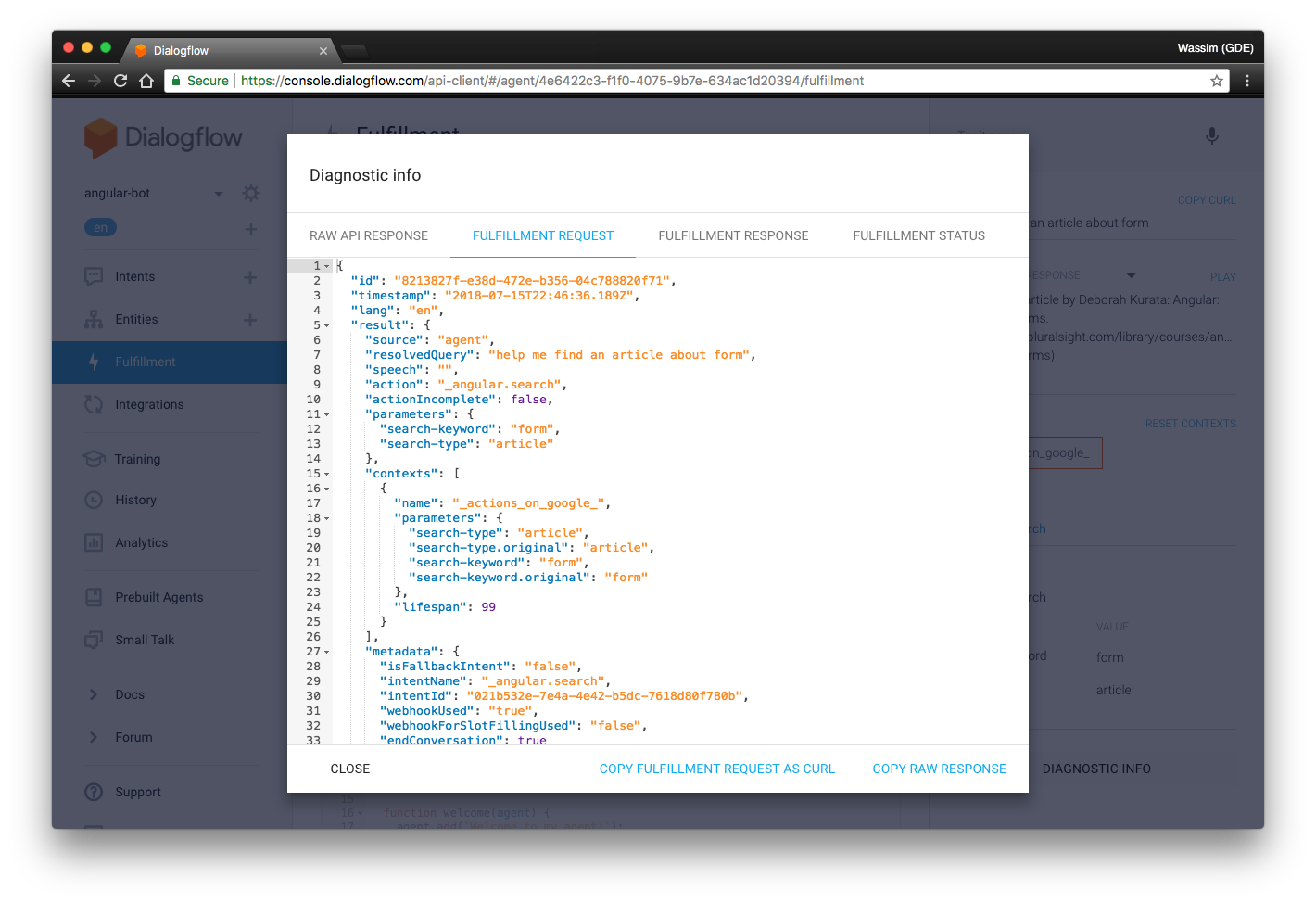Click Reset Contexts link
Screen dimensions: 1316x903
(1191, 424)
